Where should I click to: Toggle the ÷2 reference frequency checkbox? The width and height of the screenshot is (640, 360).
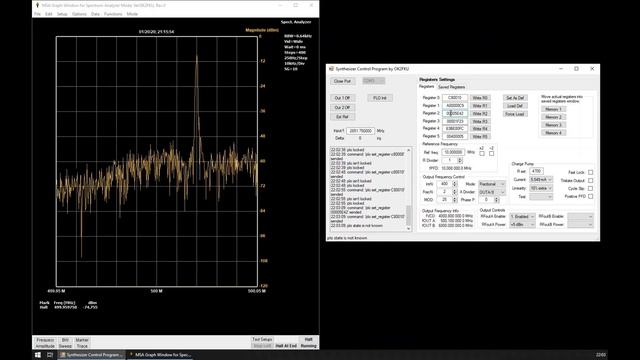pyautogui.click(x=491, y=153)
